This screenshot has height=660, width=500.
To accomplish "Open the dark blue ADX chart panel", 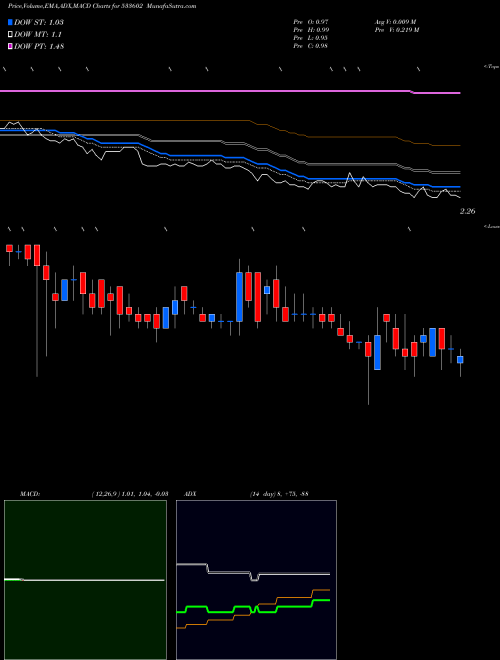I will (256, 580).
